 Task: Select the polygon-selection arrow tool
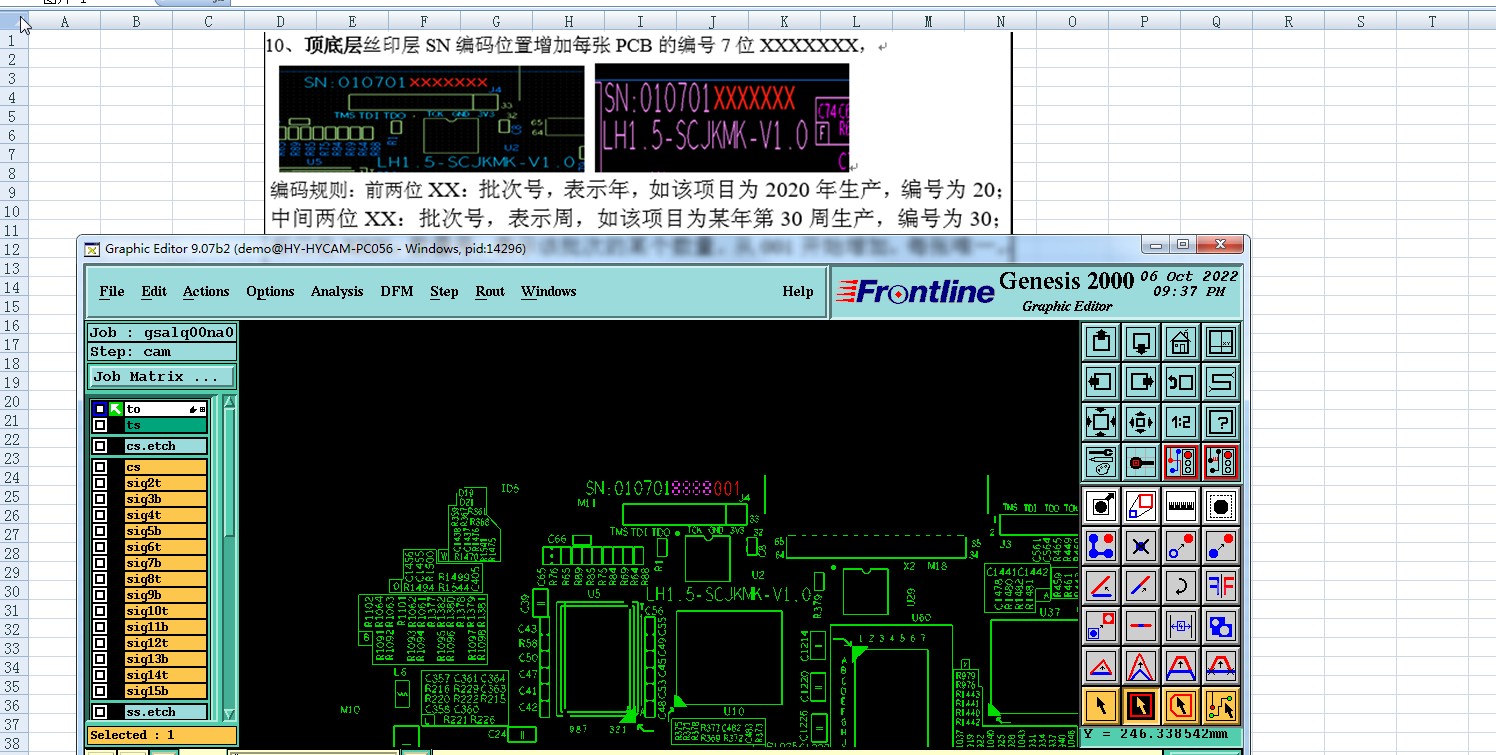[1181, 706]
